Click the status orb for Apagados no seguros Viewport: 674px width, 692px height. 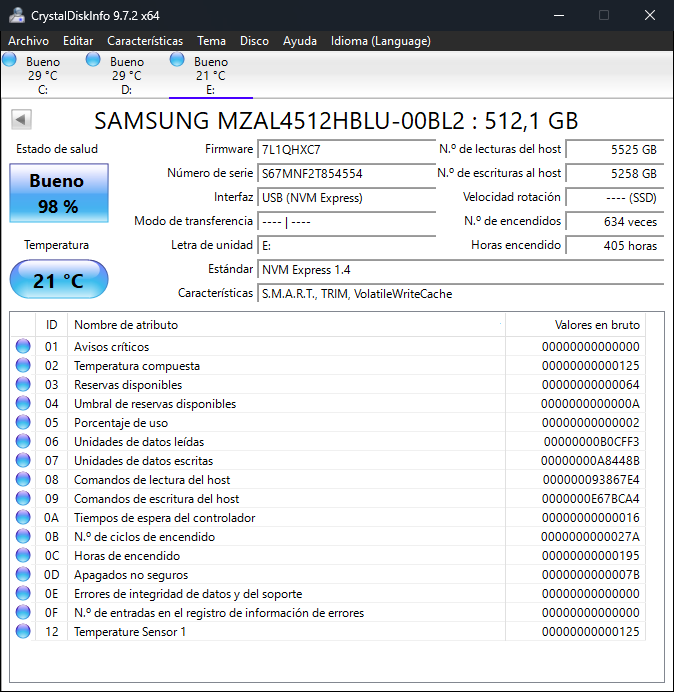23,574
